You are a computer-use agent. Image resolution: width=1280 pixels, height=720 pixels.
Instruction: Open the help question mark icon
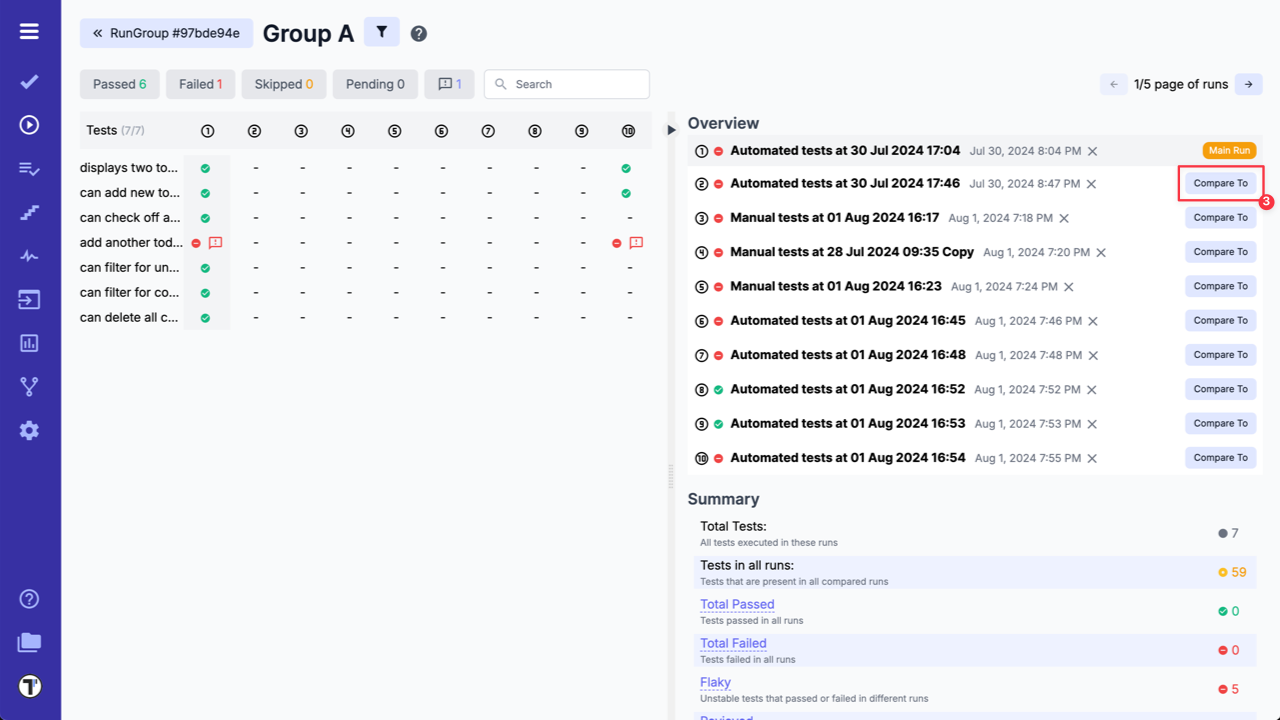tap(418, 33)
